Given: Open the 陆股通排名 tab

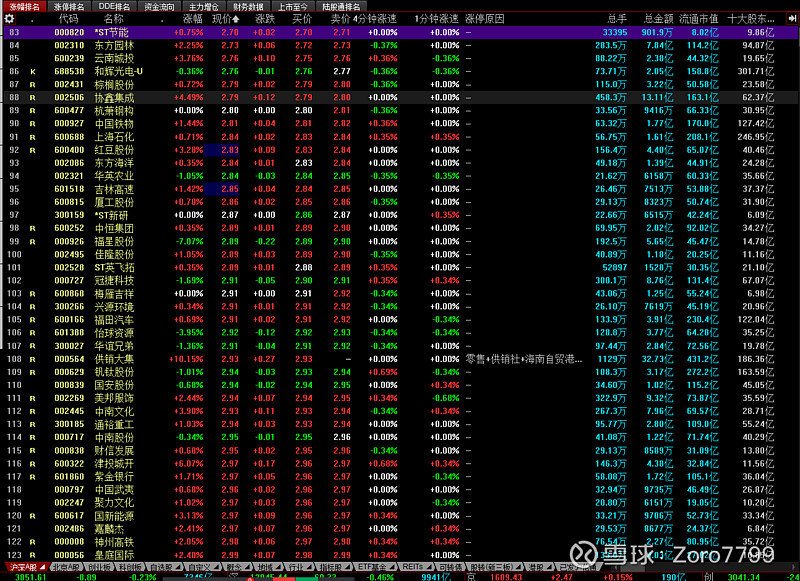Looking at the screenshot, I should [341, 7].
